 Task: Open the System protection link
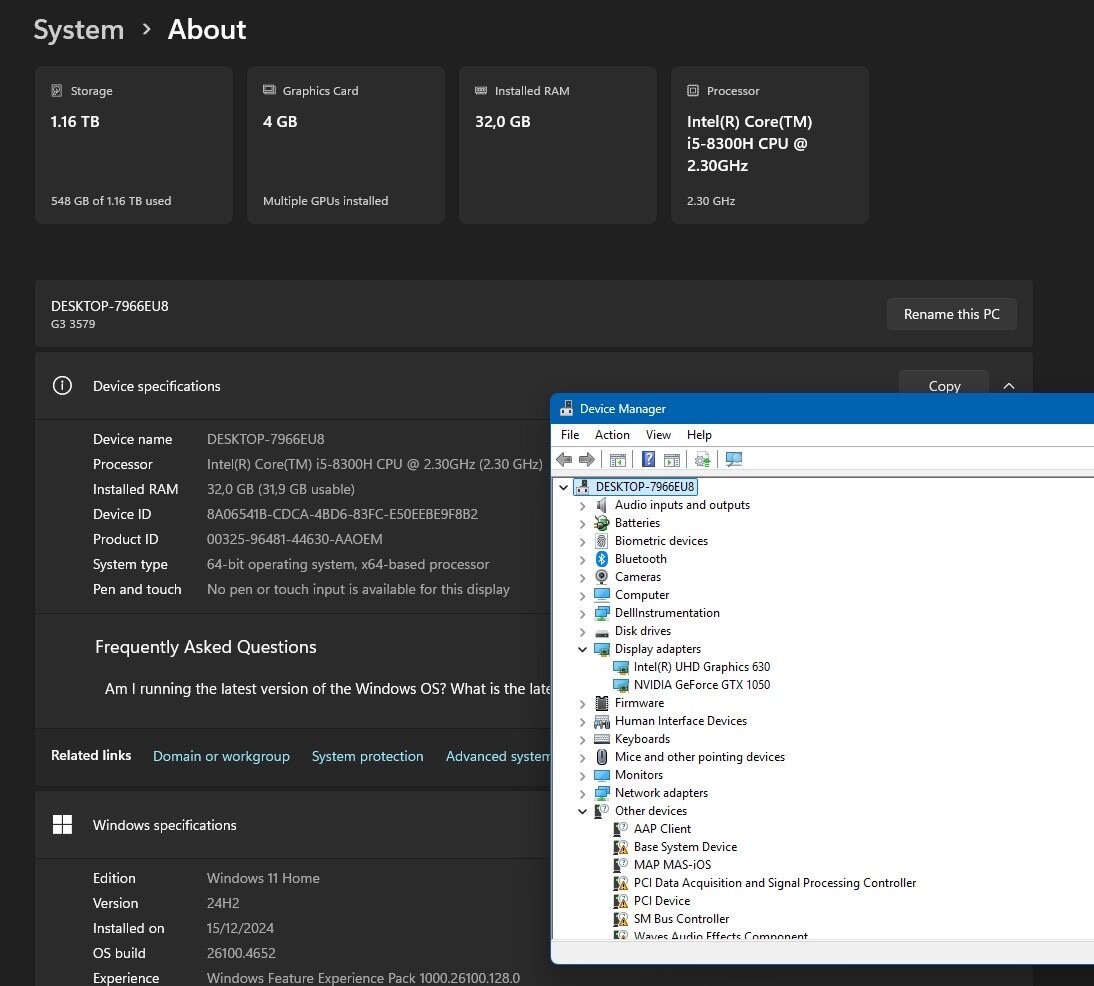(368, 756)
